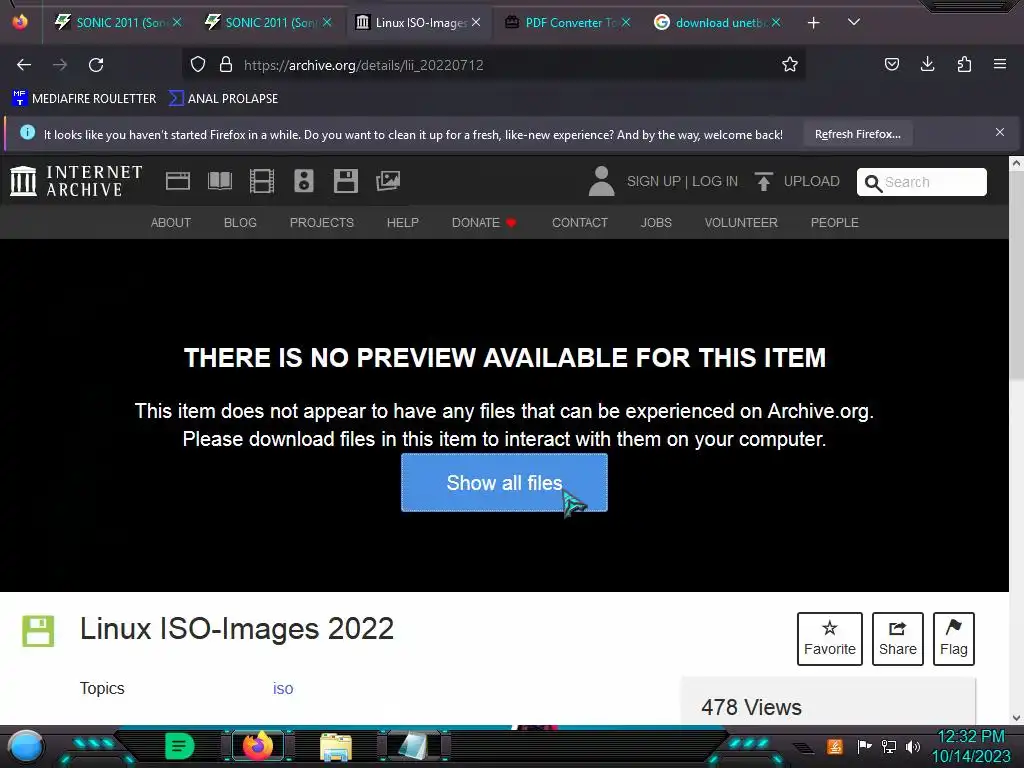Screen dimensions: 1024x768
Task: Open the shield tracking protection icon
Action: click(x=198, y=65)
